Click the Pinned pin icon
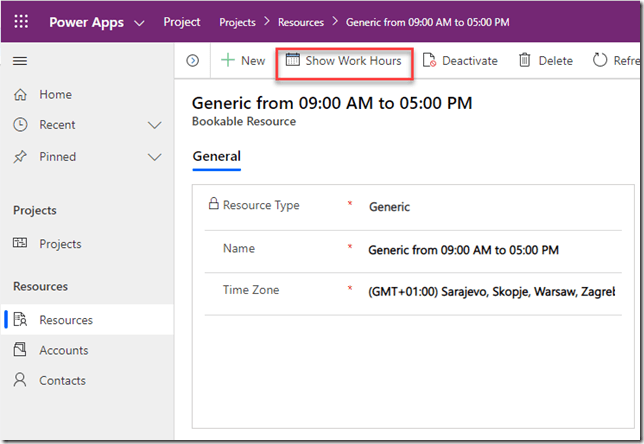 20,157
